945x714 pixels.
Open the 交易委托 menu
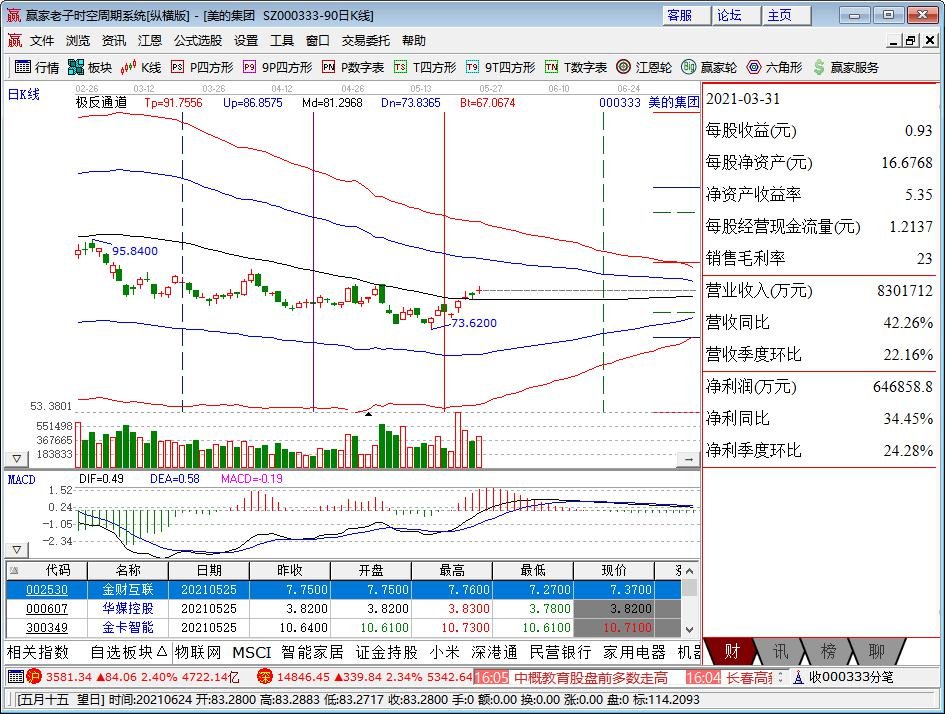366,40
